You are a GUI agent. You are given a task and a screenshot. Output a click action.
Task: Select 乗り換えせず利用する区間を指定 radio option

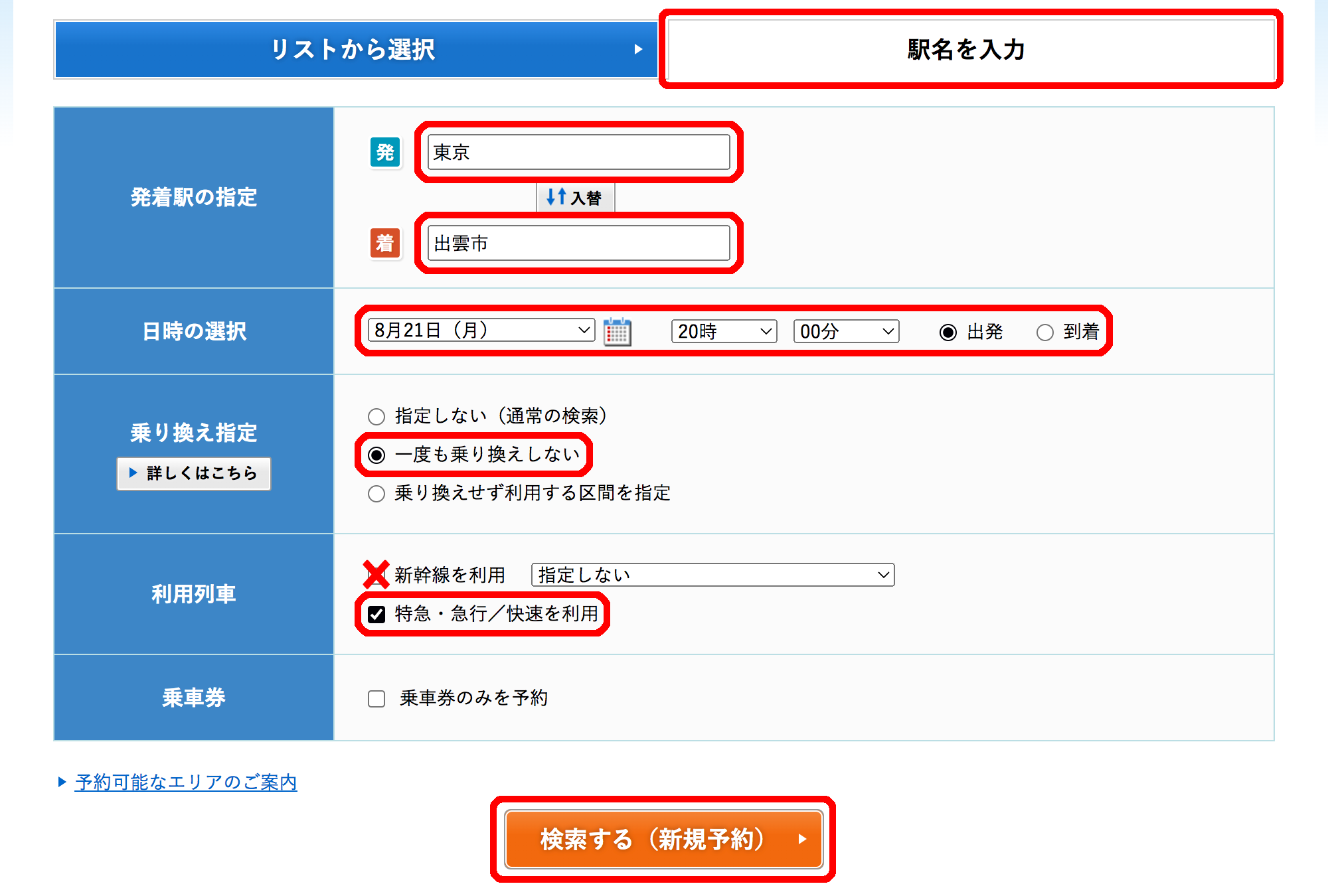click(376, 494)
